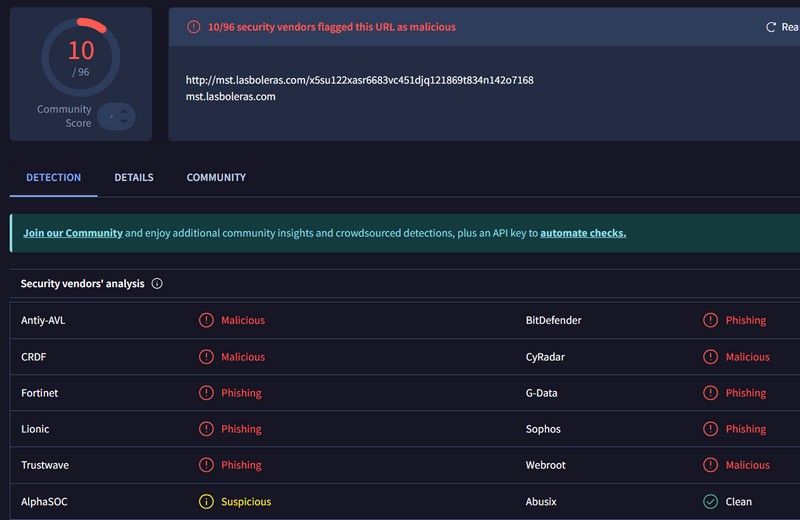The height and width of the screenshot is (520, 800).
Task: Click the Antiy-AVL malicious warning icon
Action: coord(206,321)
